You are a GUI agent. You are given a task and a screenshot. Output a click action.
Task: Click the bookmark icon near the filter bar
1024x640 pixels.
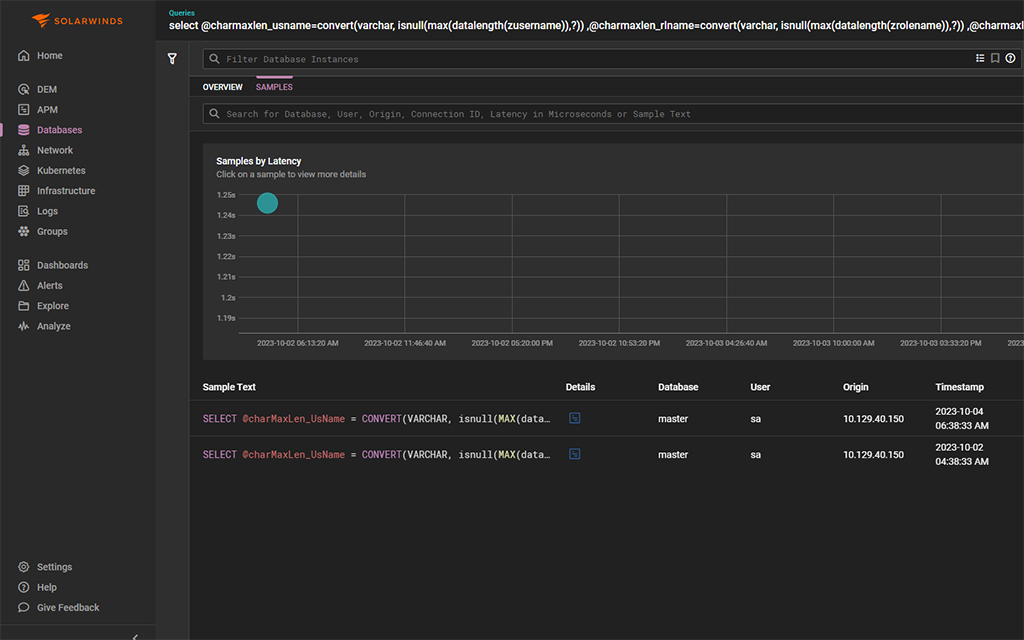click(x=995, y=59)
